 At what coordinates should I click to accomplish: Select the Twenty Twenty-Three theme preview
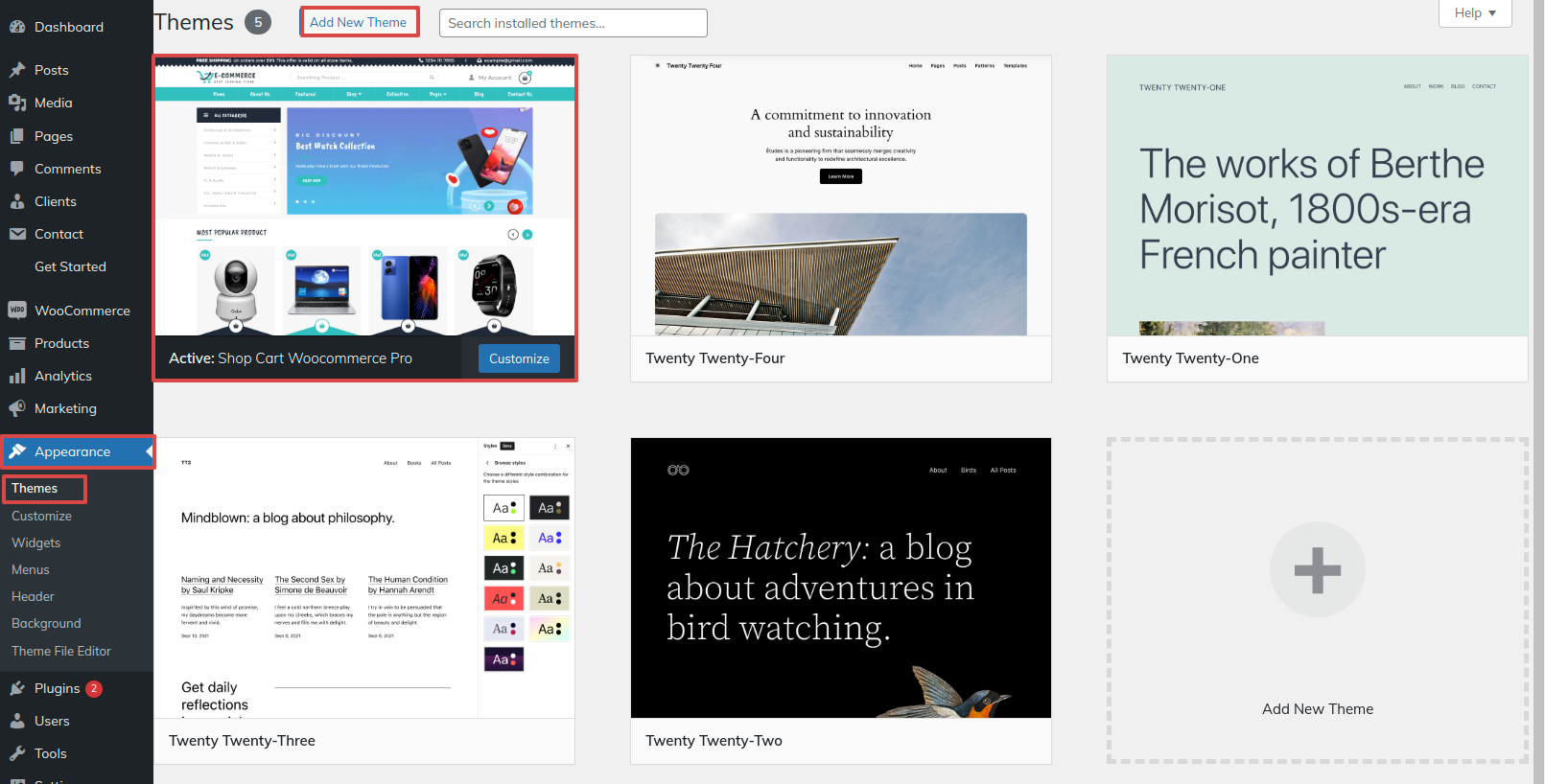(364, 578)
